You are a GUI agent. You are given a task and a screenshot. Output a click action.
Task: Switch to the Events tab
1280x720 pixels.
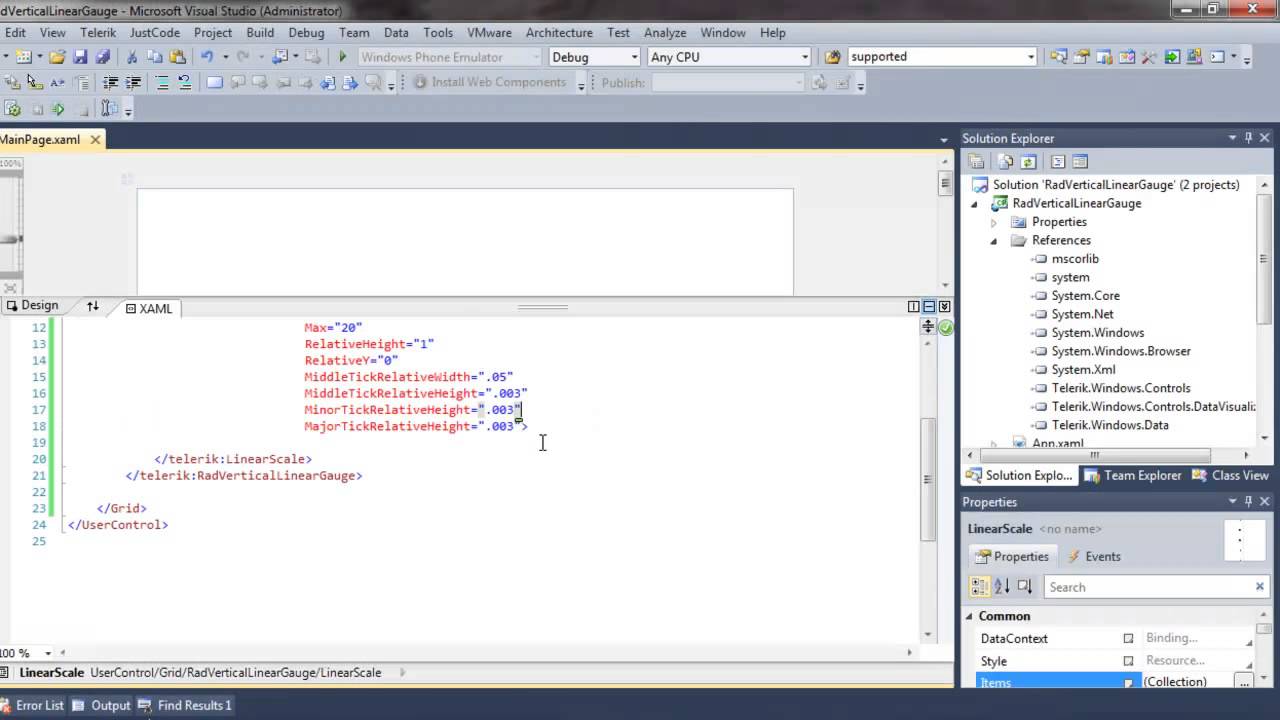click(1094, 556)
